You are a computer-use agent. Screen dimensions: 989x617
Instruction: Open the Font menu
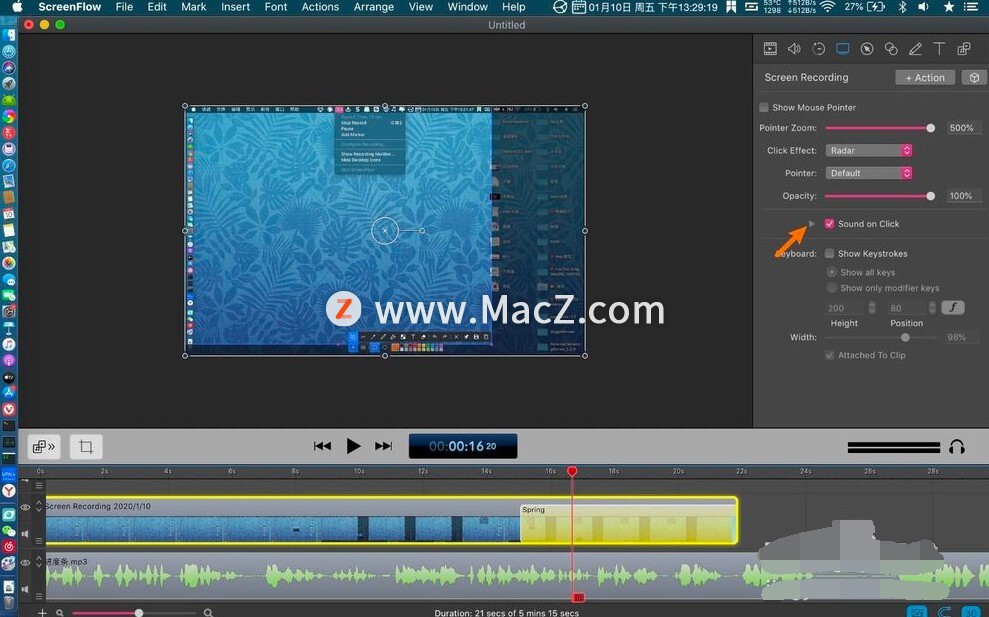(276, 7)
